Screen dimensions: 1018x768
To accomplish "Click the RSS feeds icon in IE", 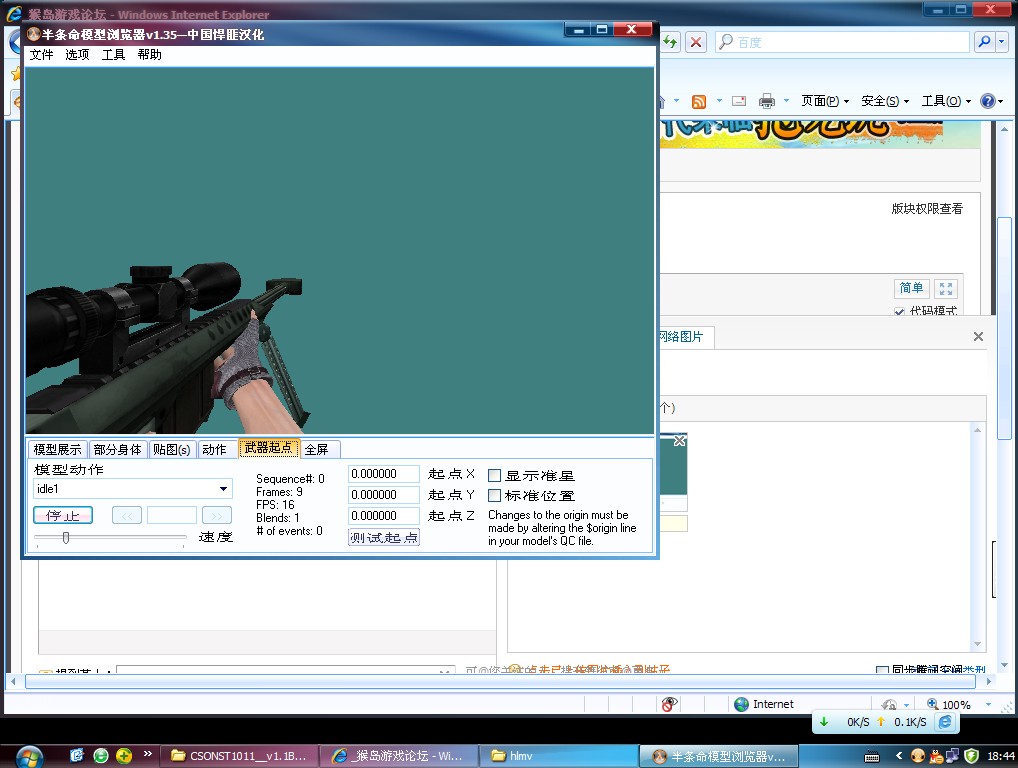I will (699, 101).
